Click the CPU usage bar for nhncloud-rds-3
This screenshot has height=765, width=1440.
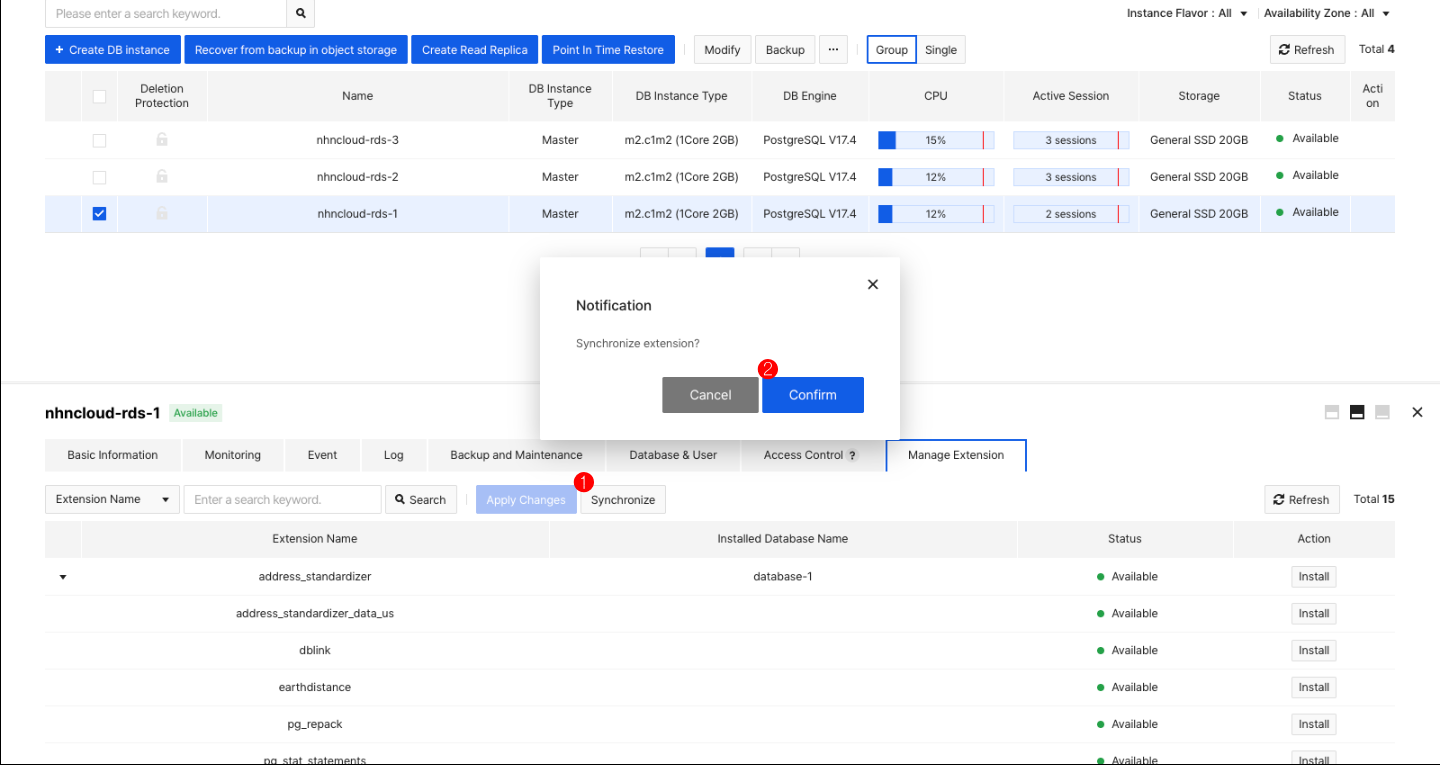point(934,140)
